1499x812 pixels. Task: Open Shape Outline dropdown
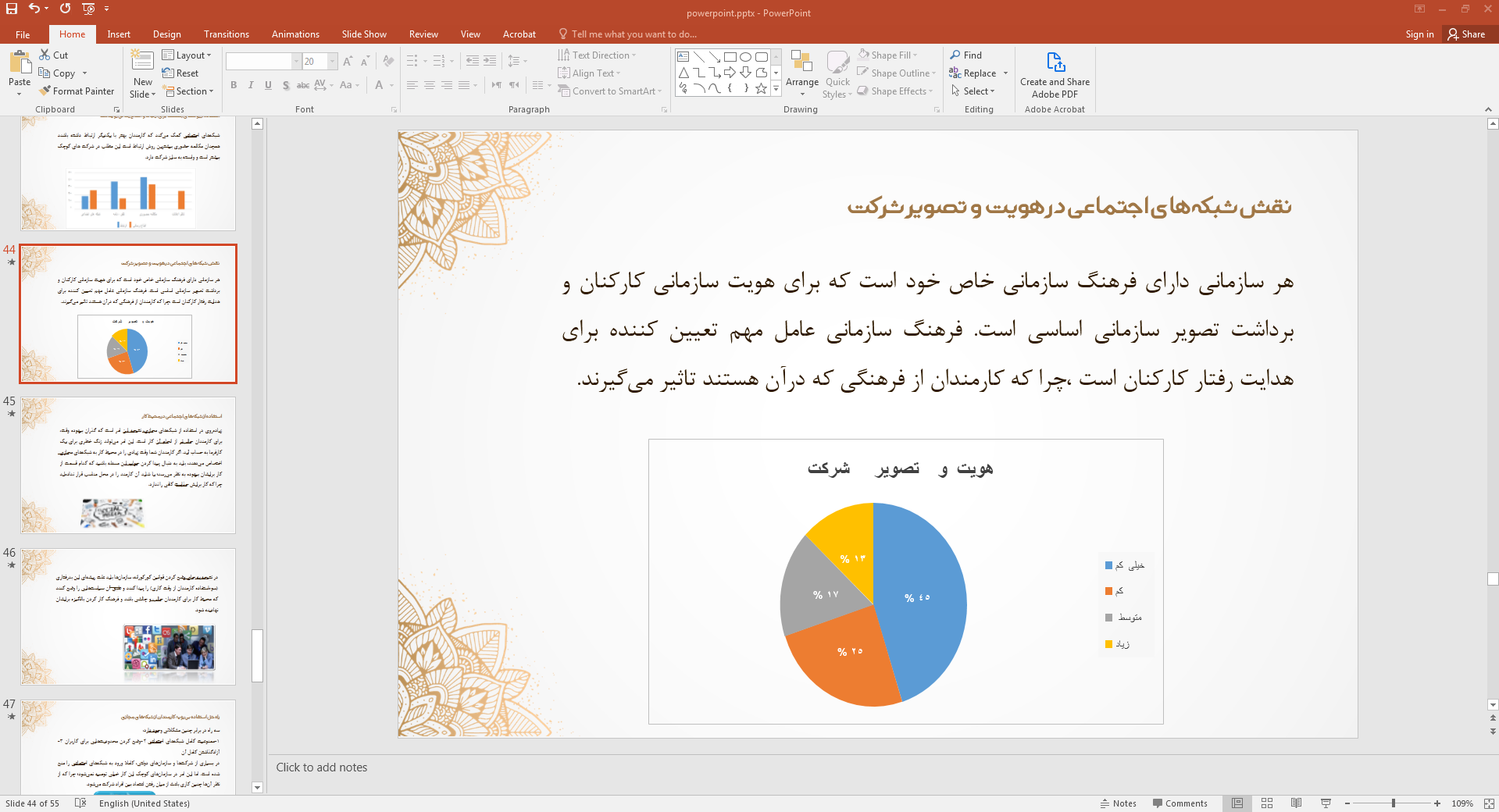pyautogui.click(x=897, y=73)
